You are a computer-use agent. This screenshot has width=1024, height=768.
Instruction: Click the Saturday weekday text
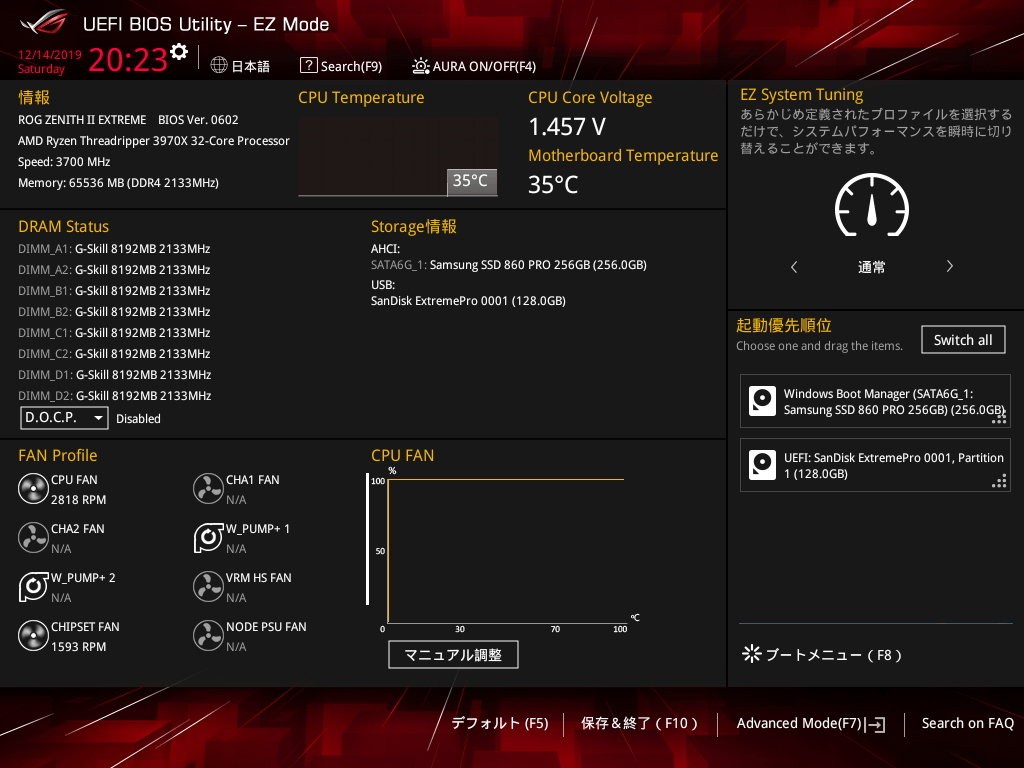point(41,69)
